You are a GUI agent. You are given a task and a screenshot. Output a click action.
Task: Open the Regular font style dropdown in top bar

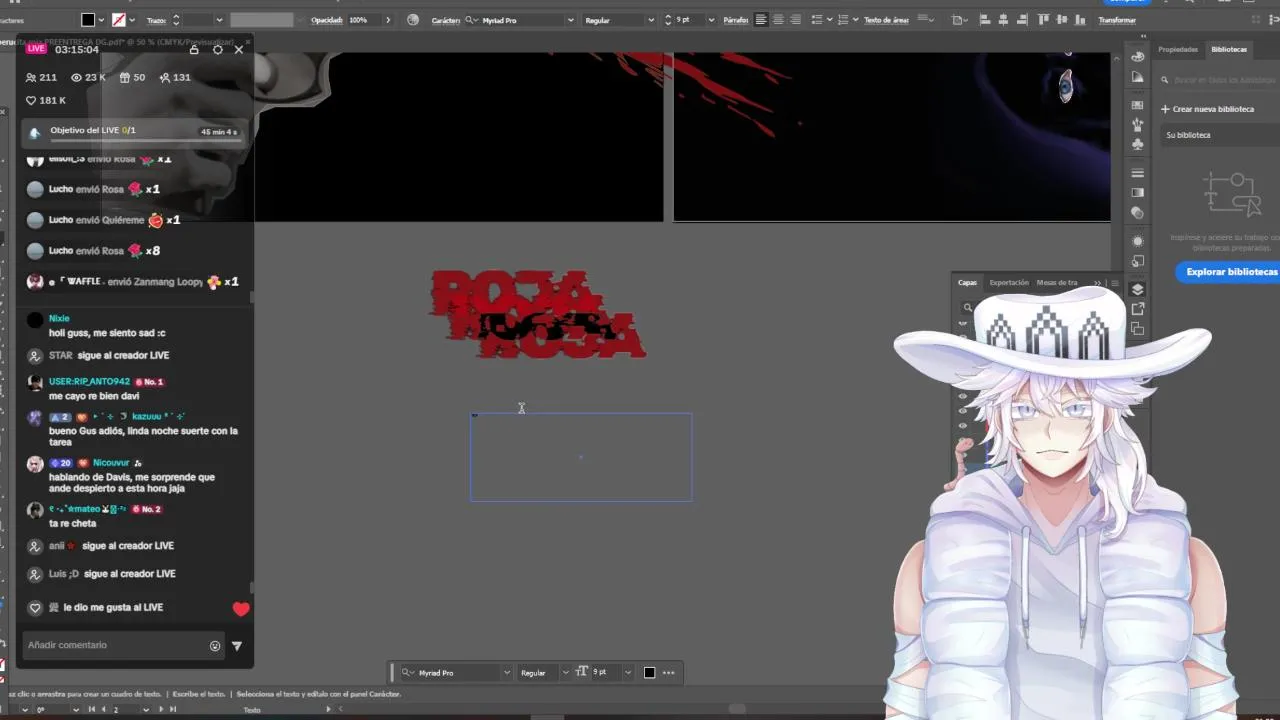(651, 20)
